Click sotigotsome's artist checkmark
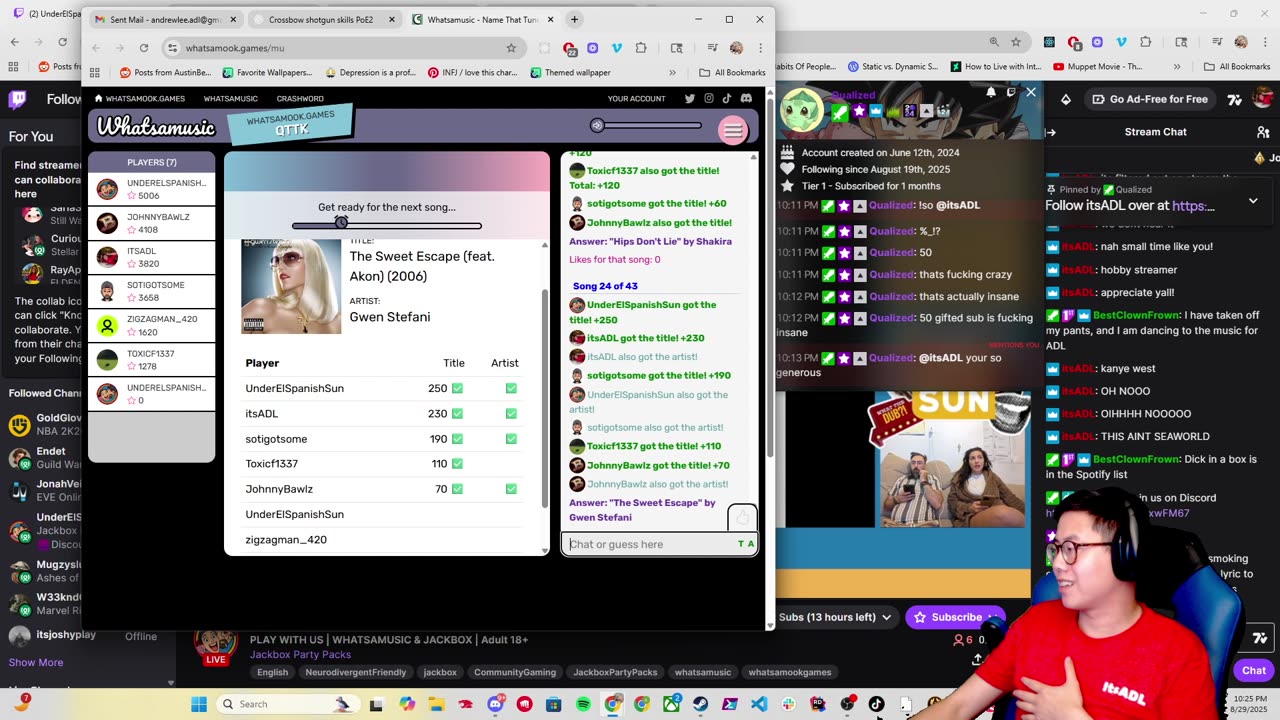 tap(511, 439)
